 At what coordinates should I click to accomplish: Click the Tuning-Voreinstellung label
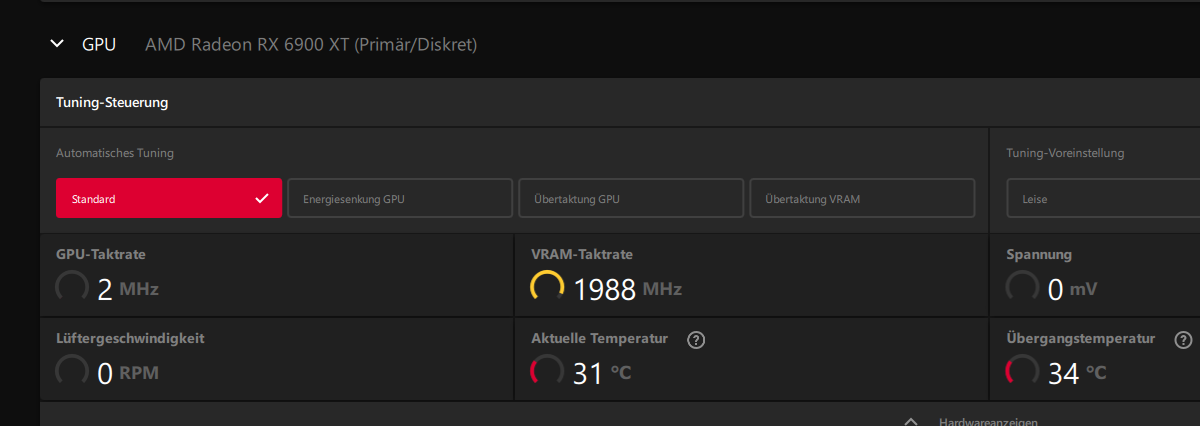[x=1065, y=153]
